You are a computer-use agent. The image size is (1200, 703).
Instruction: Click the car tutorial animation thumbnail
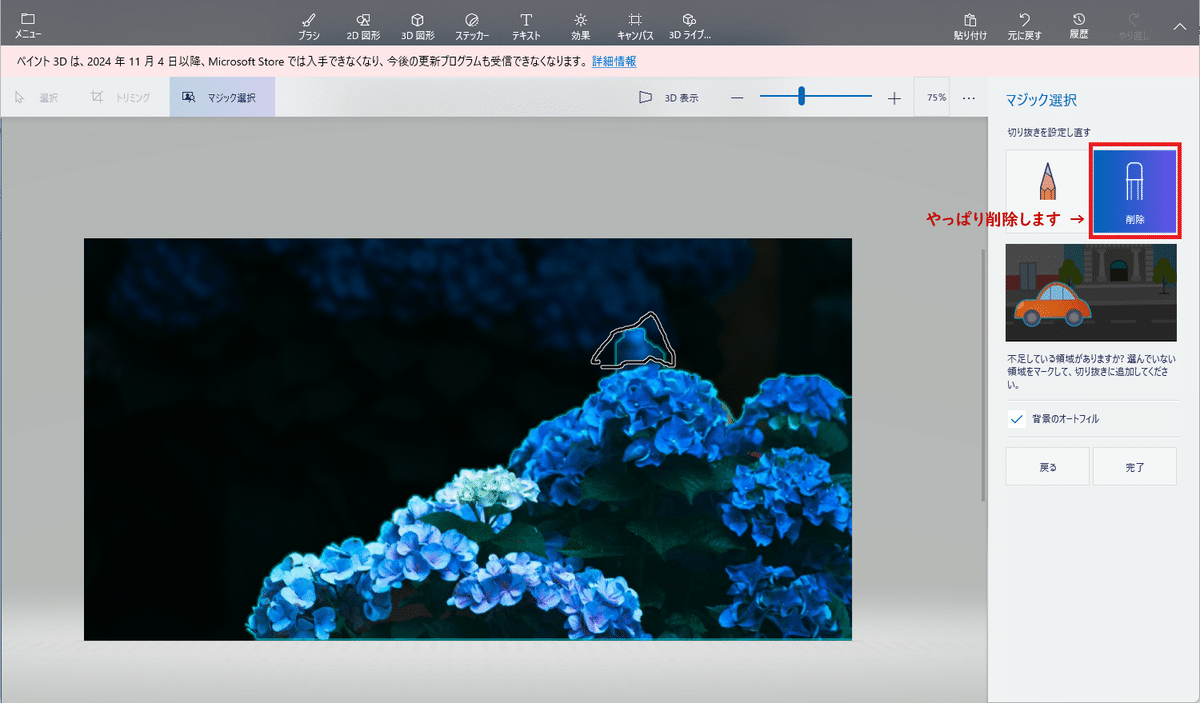click(x=1091, y=292)
